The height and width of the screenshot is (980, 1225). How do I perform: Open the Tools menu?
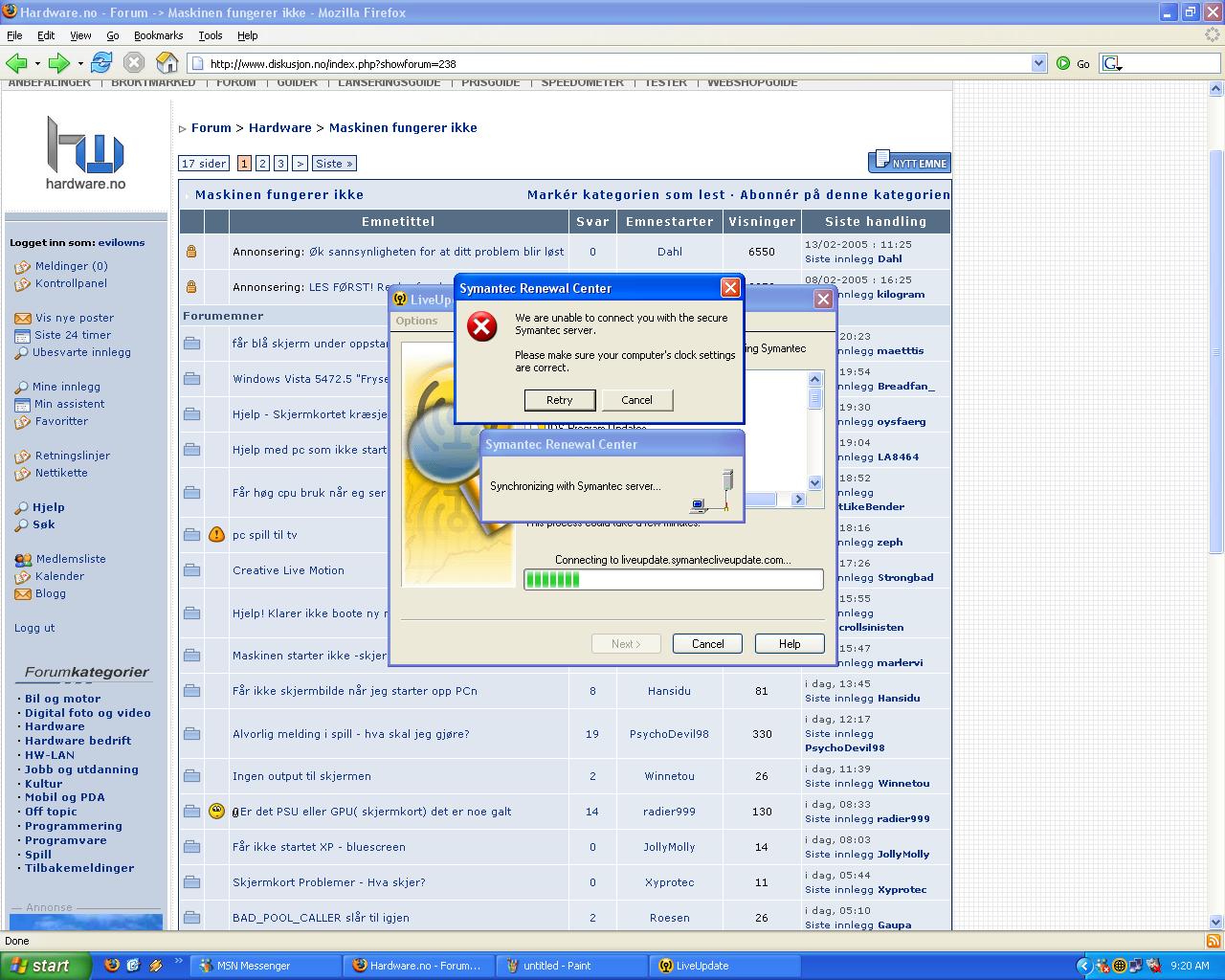click(x=210, y=35)
